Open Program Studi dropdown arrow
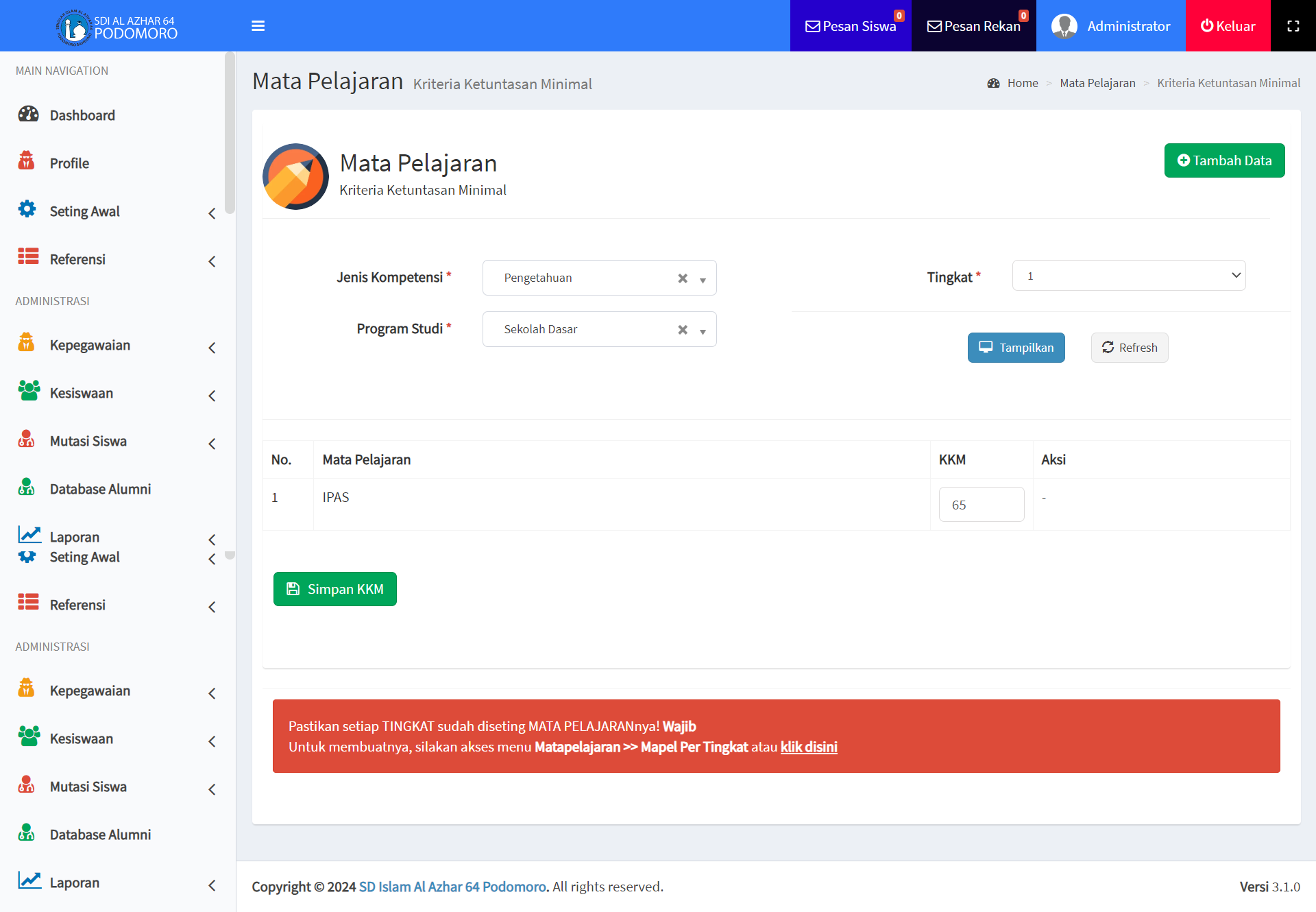The image size is (1316, 912). [703, 331]
